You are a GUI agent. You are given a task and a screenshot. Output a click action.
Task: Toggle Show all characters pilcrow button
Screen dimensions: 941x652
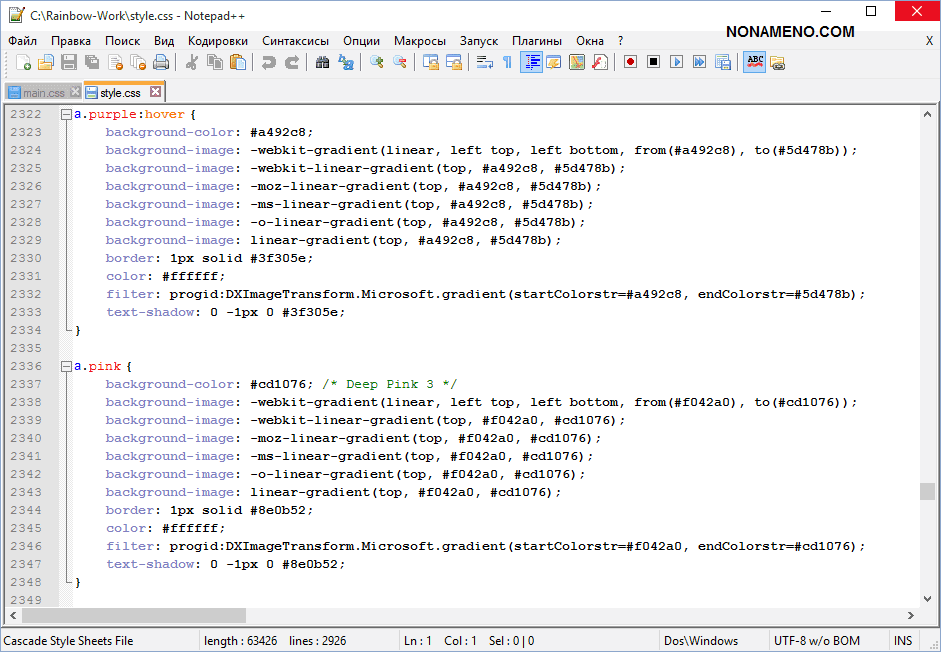click(507, 62)
